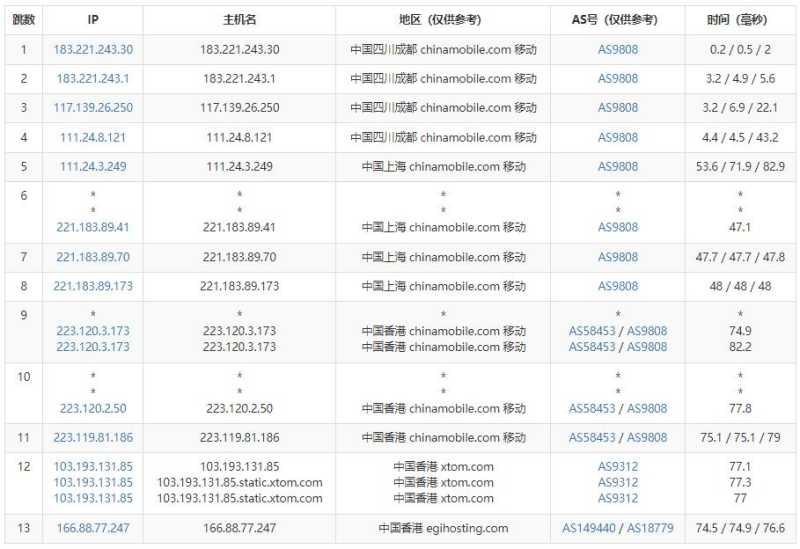
Task: Click the AS9808 link in hop 7 row
Action: [617, 257]
